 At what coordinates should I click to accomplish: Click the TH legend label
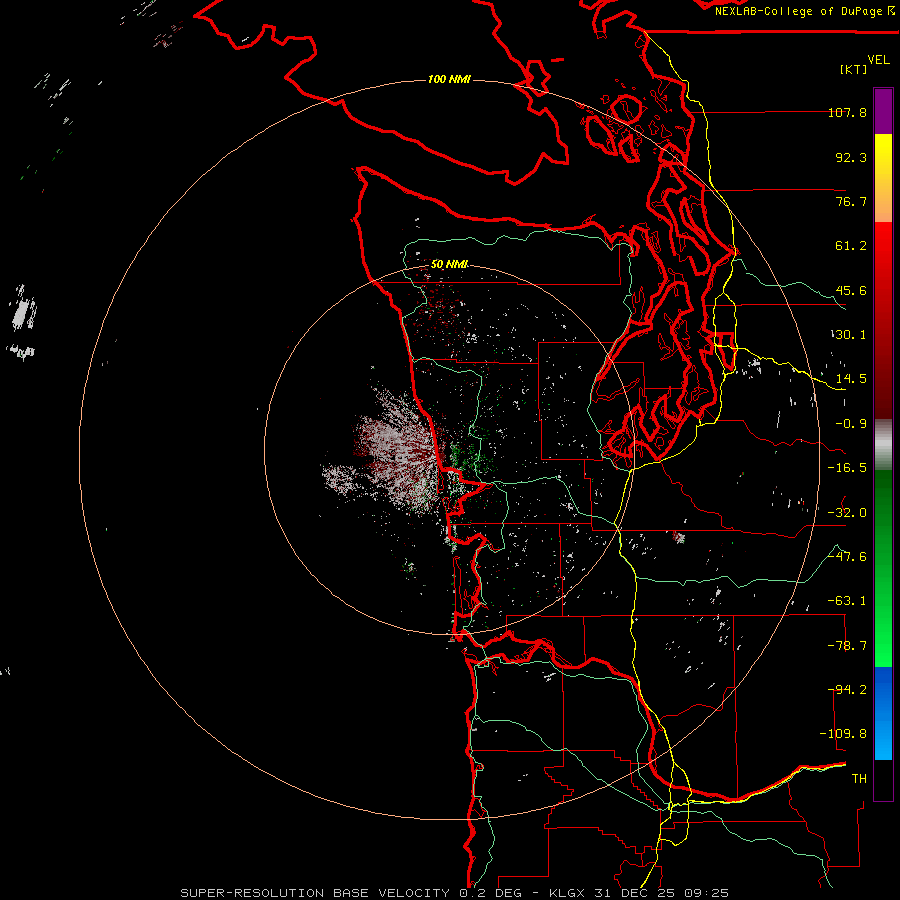click(x=859, y=779)
